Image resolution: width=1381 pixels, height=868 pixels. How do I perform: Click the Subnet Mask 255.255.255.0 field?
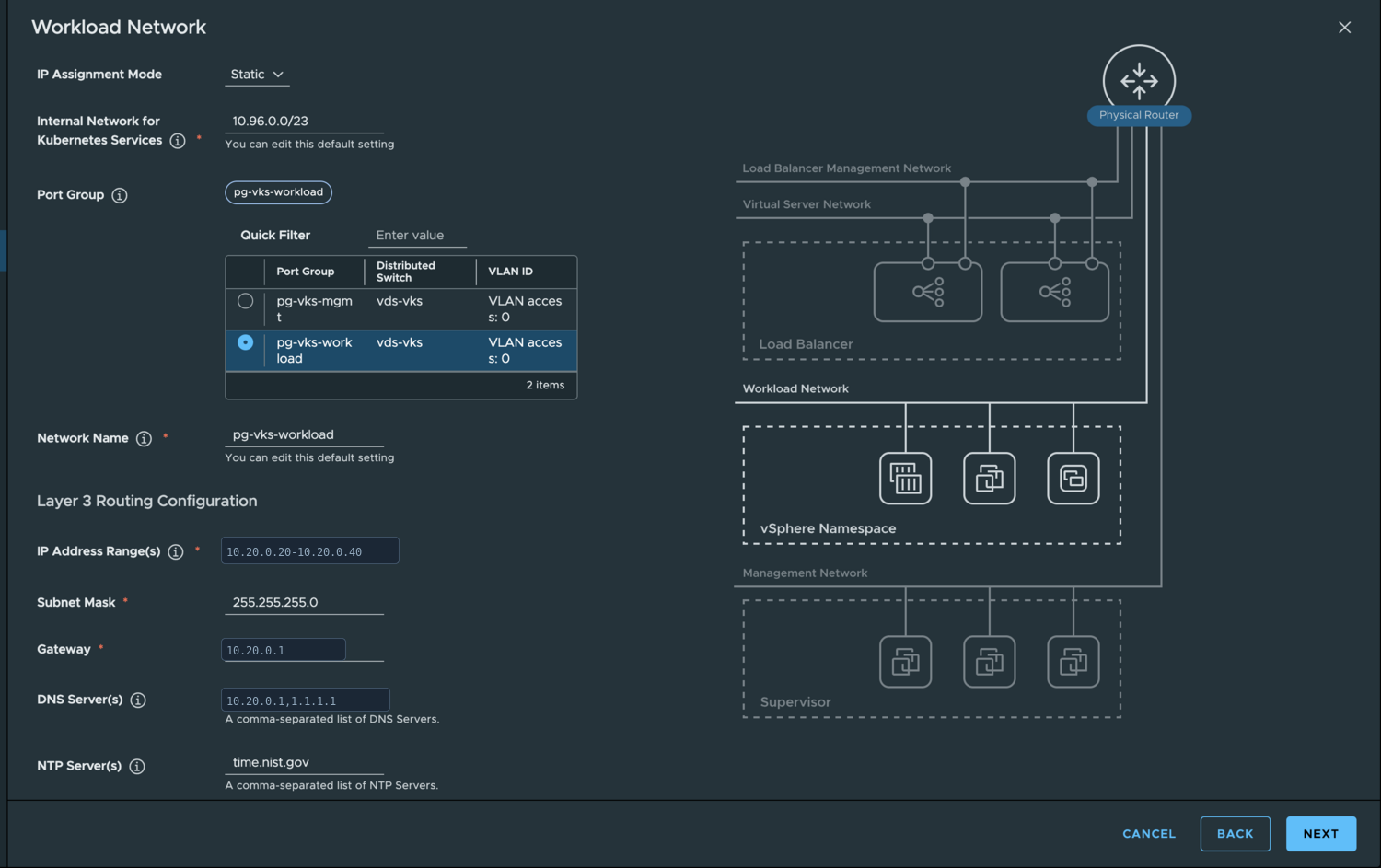click(x=304, y=603)
